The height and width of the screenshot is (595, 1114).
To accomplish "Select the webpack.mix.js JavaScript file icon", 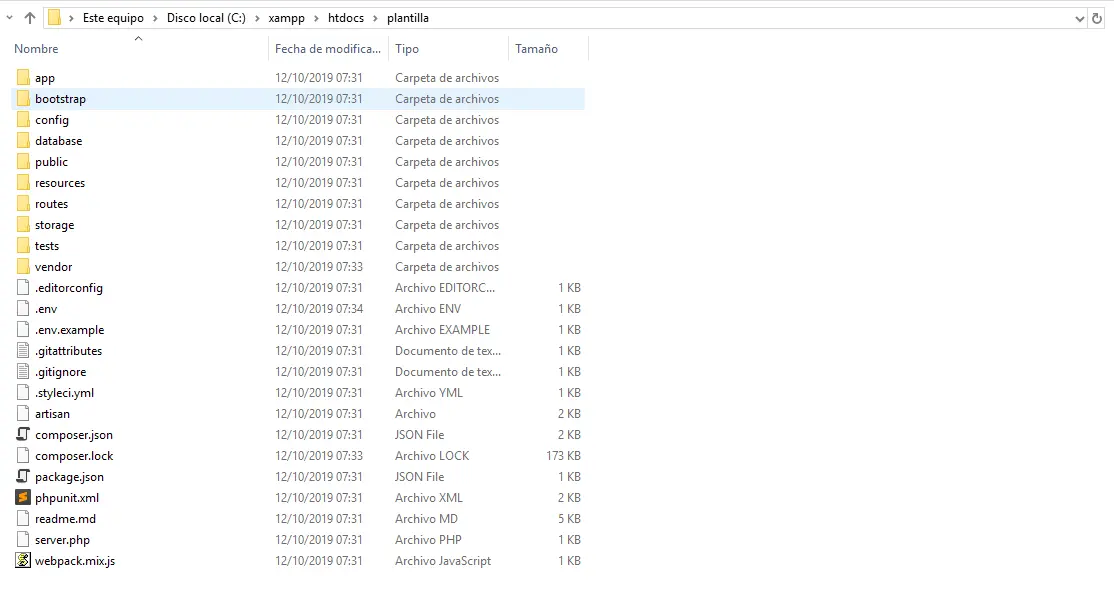I will tap(24, 561).
